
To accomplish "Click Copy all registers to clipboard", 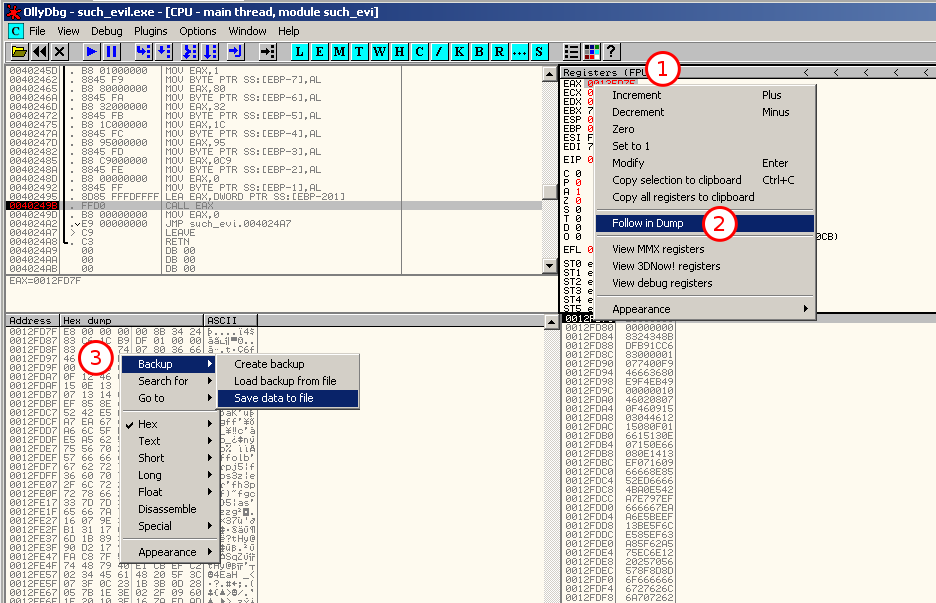I will tap(683, 197).
